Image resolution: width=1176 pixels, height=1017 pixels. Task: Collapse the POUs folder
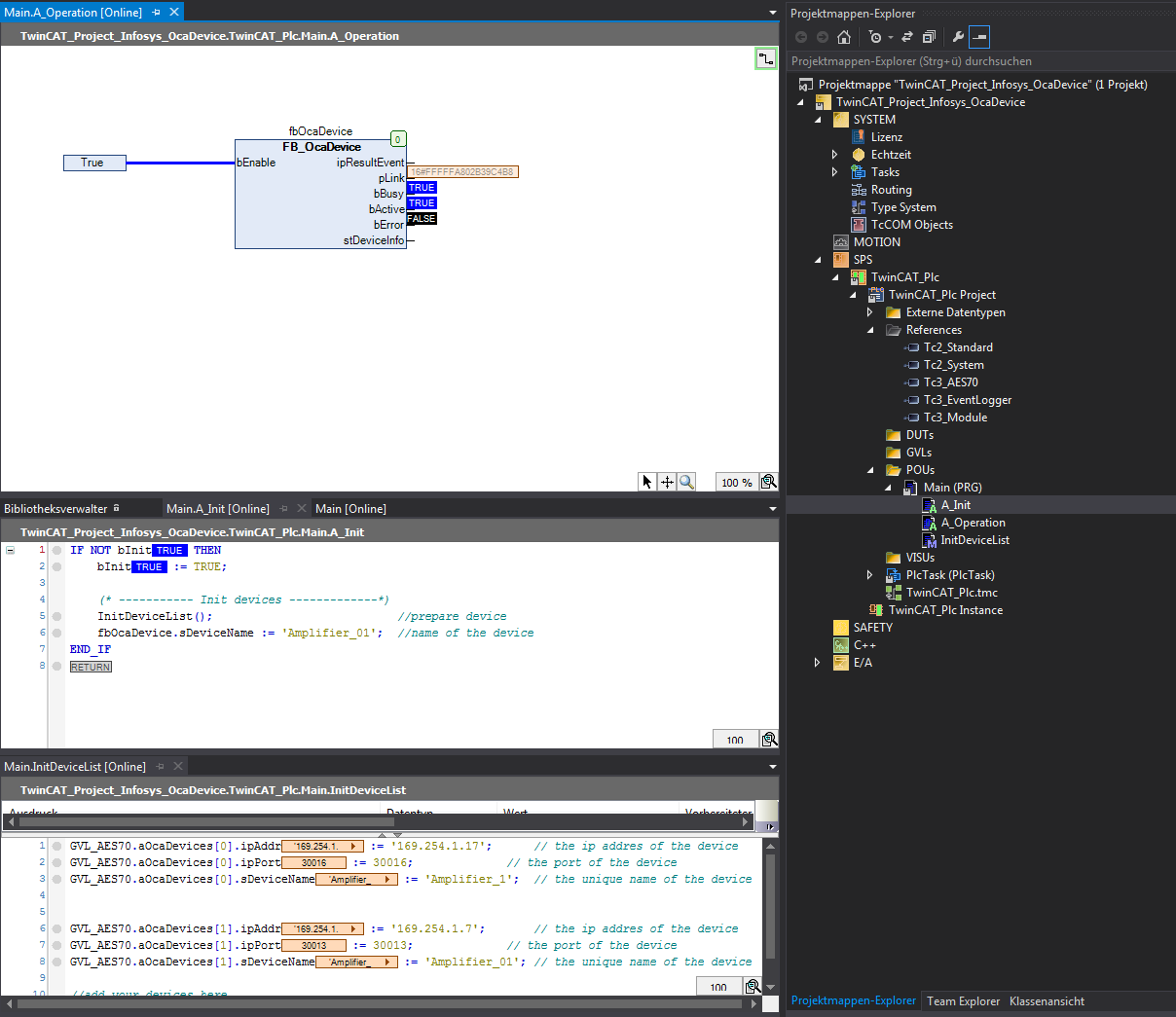point(870,470)
